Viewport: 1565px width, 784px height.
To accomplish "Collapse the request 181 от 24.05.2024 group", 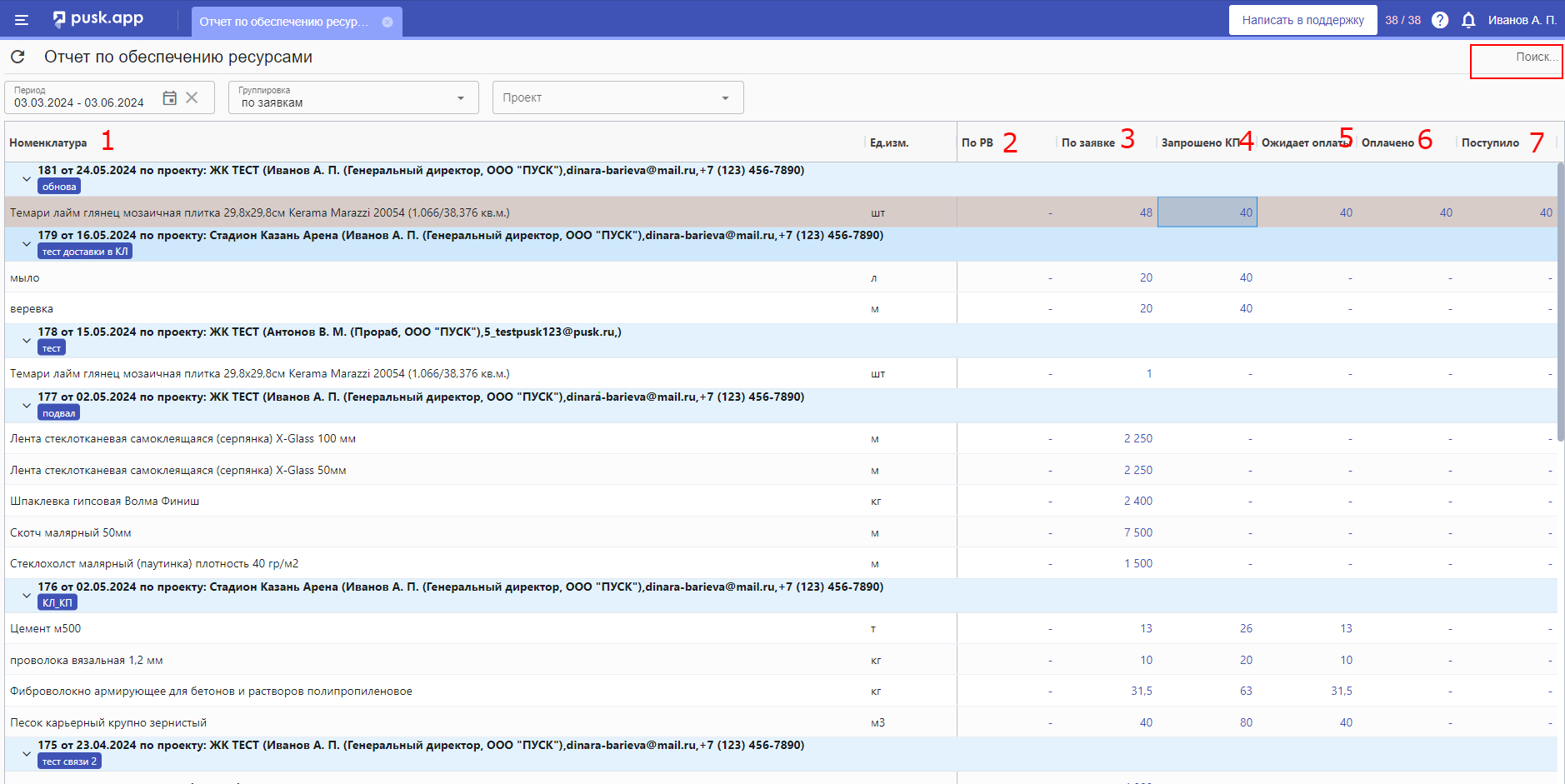I will [x=27, y=178].
